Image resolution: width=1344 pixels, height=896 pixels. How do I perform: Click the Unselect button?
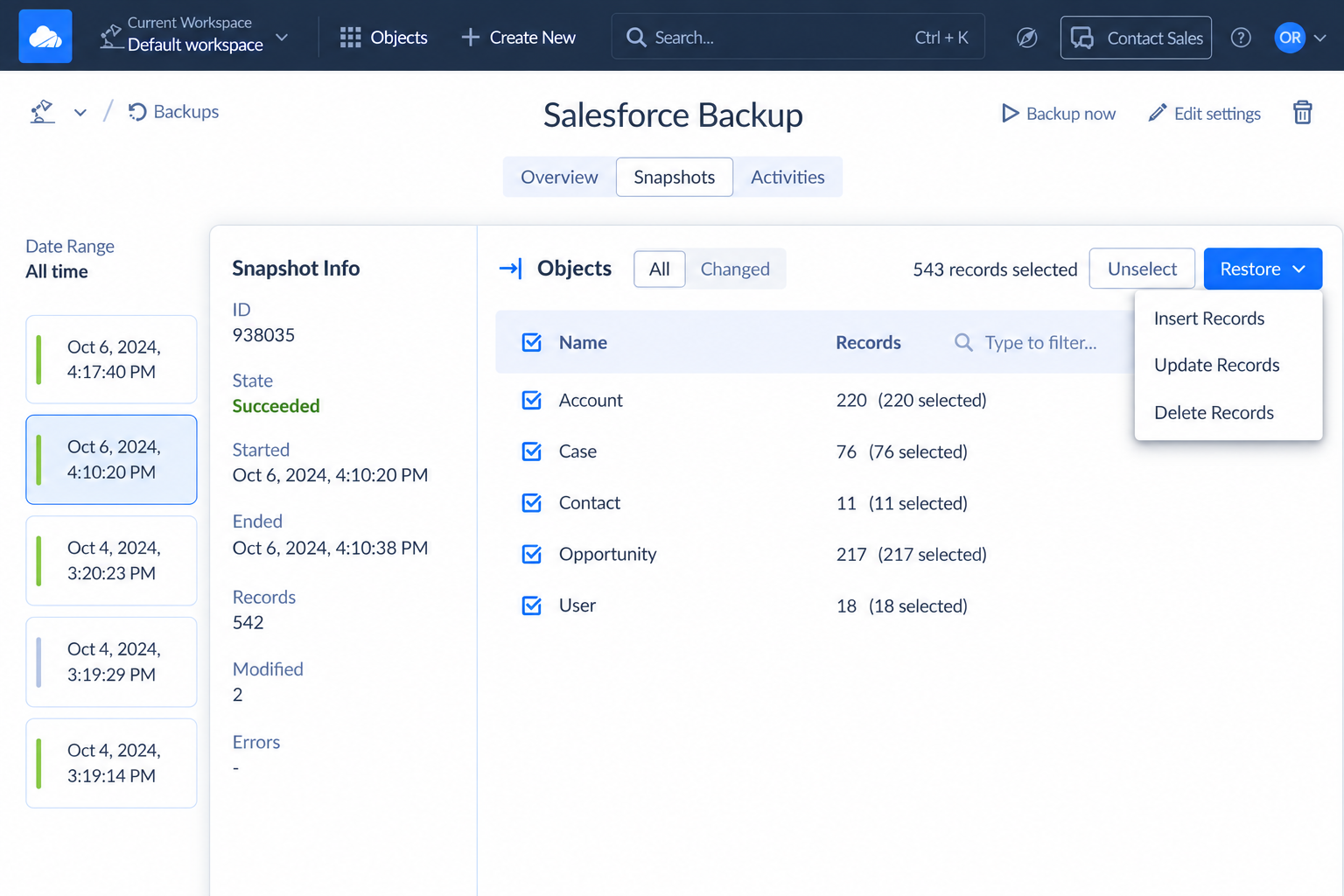1142,269
